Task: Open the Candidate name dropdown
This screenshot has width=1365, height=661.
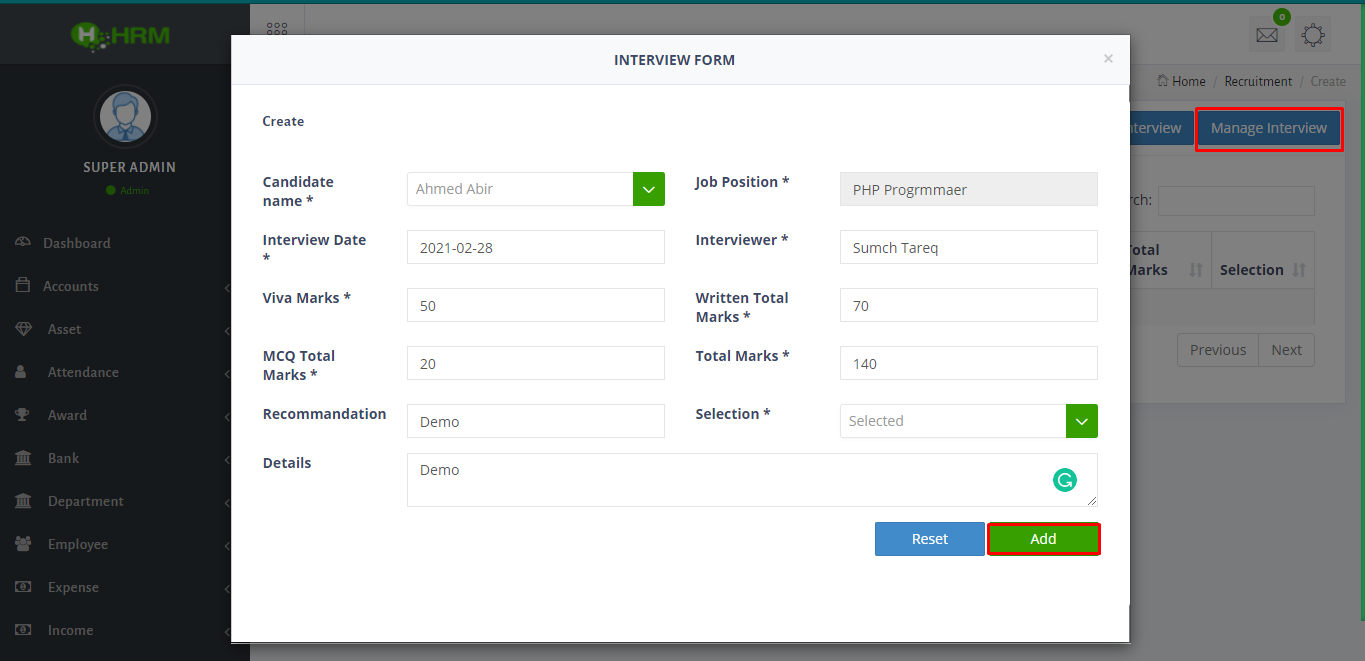Action: pos(648,189)
